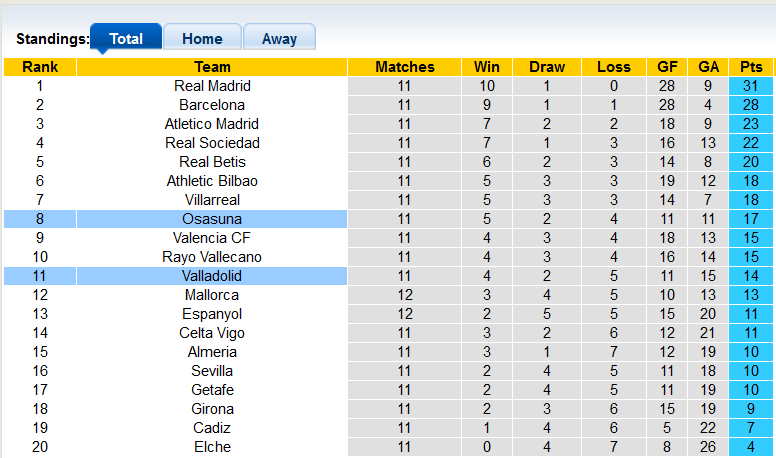776x458 pixels.
Task: Click the Elche team name
Action: (212, 447)
